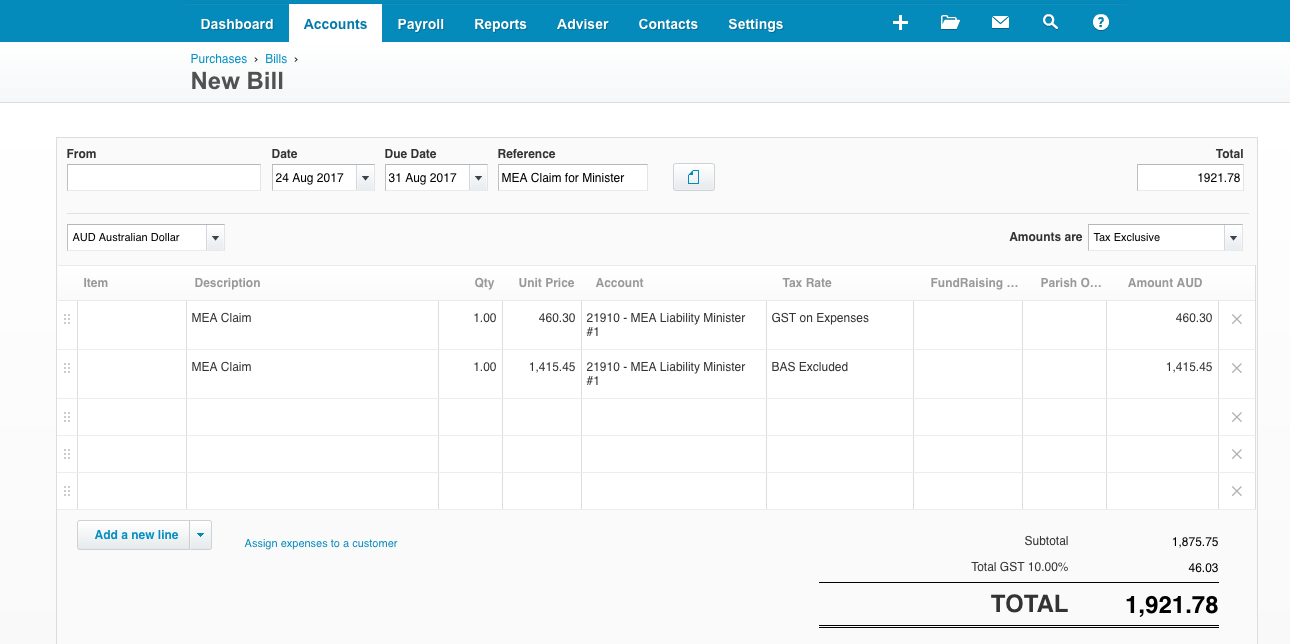This screenshot has height=644, width=1290.
Task: Remove the 1,415.45 MEA Claim line
Action: click(1237, 368)
